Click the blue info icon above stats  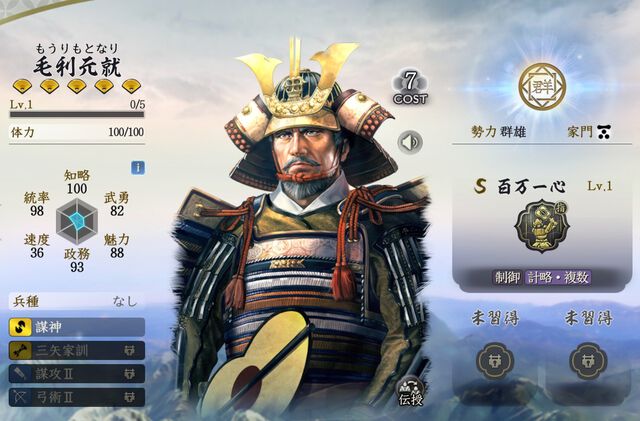coord(138,168)
